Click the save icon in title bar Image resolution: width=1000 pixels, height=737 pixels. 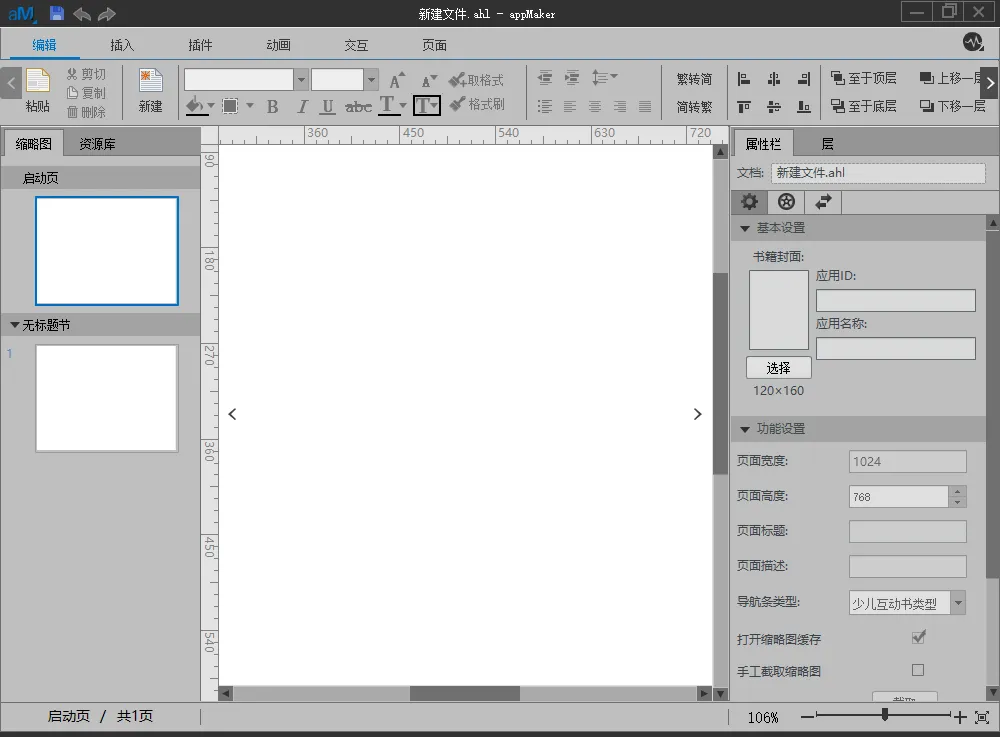[56, 13]
